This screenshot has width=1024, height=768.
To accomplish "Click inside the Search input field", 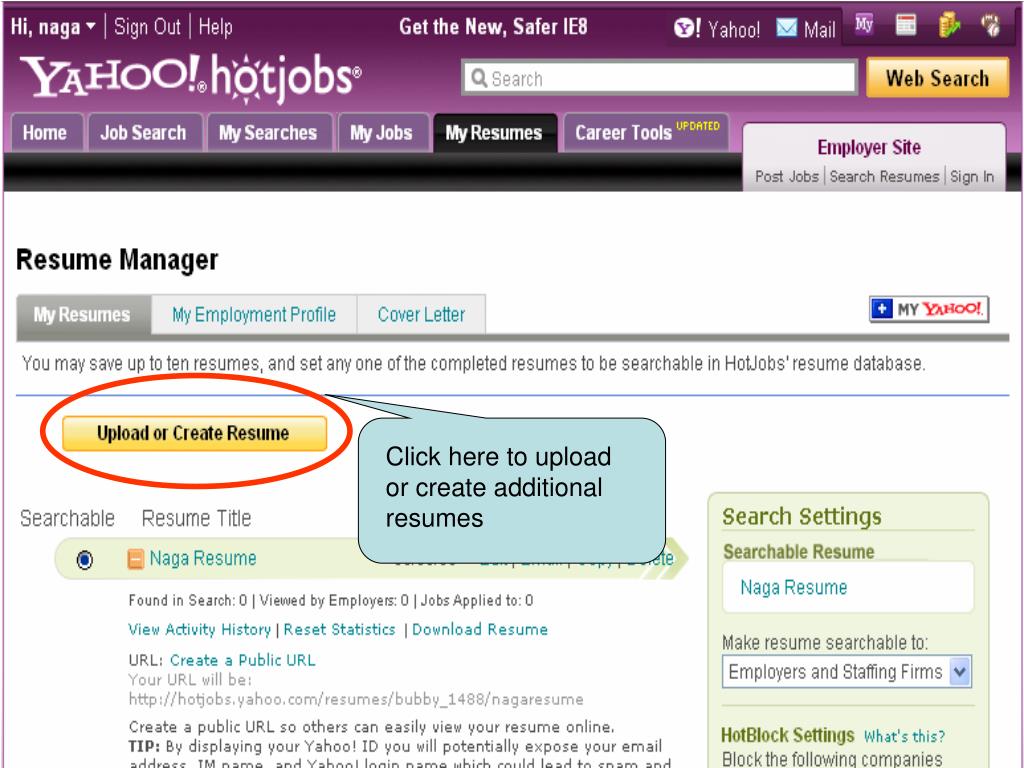I will [x=660, y=78].
